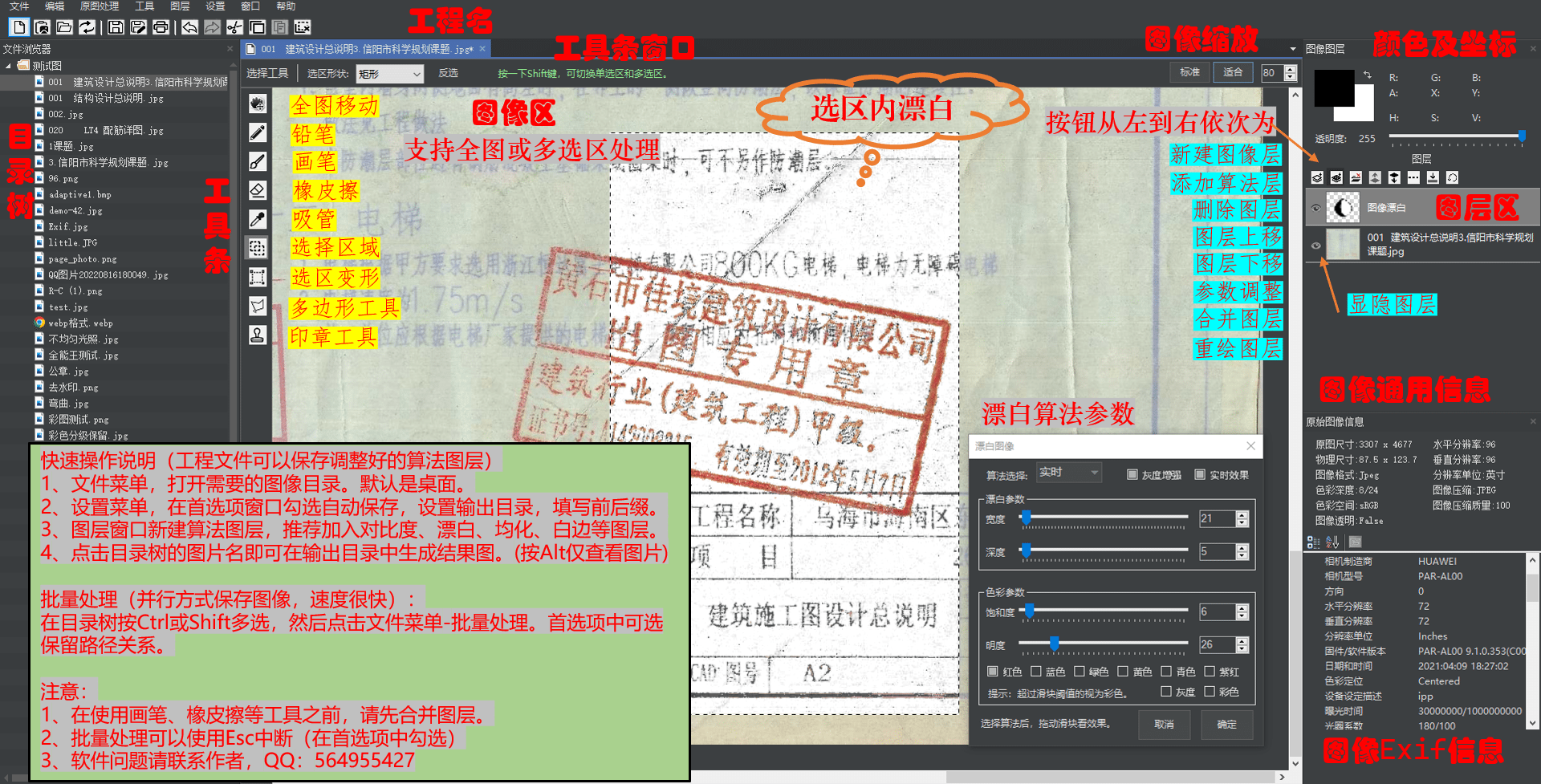Decrease 深度 value with down stepper arrow
This screenshot has height=784, width=1541.
point(1242,556)
